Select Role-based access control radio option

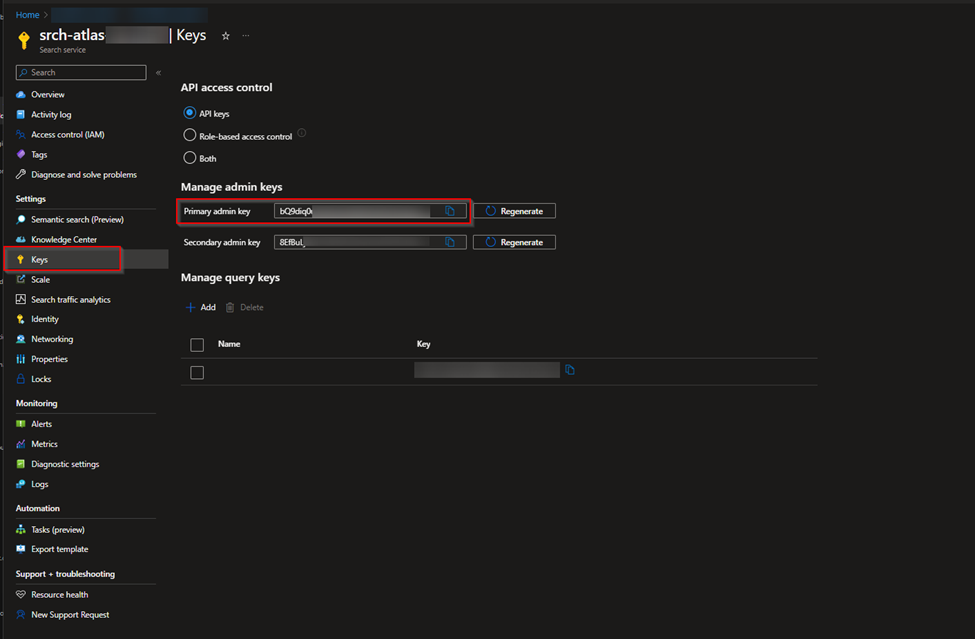pos(190,135)
